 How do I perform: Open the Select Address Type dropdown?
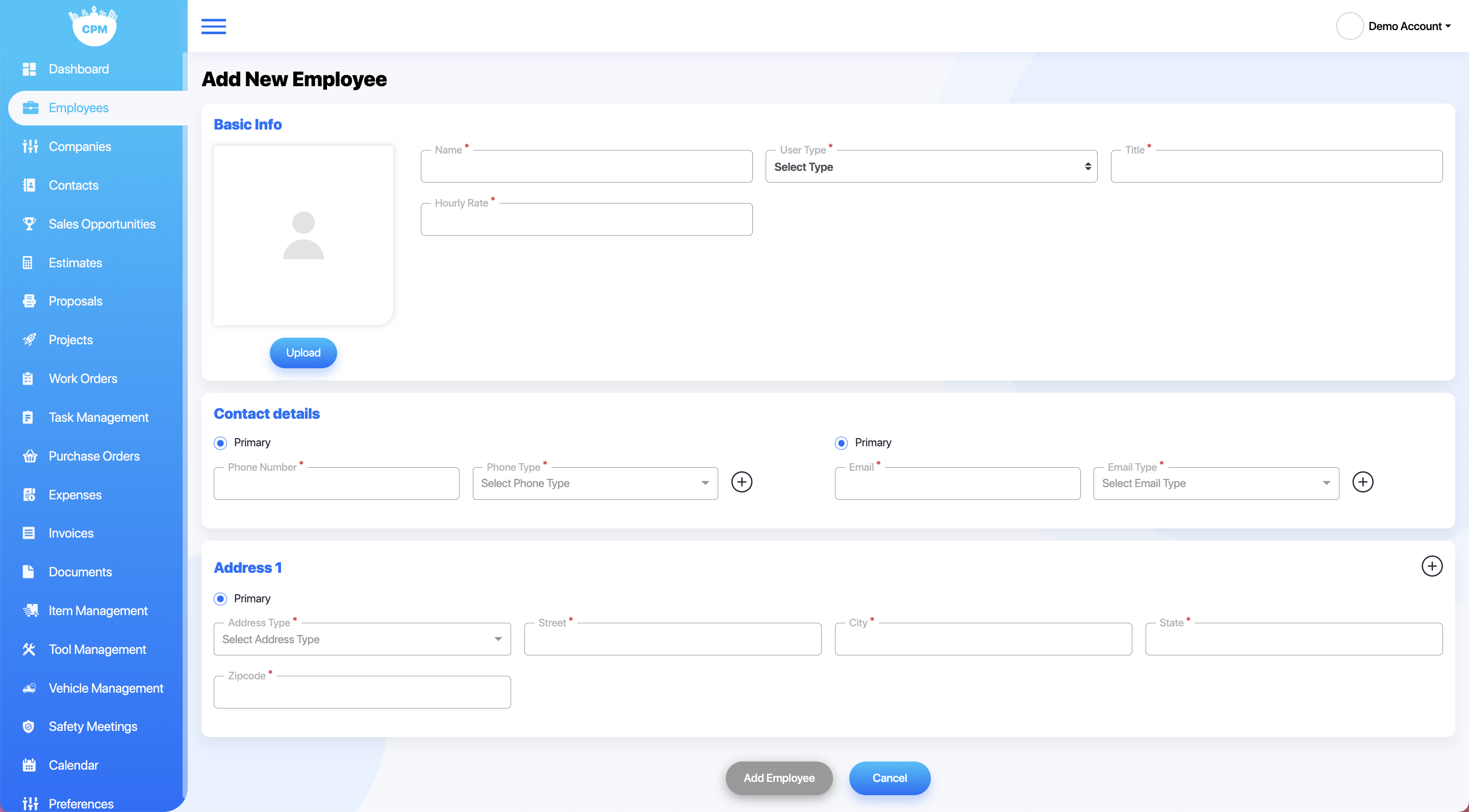click(362, 639)
